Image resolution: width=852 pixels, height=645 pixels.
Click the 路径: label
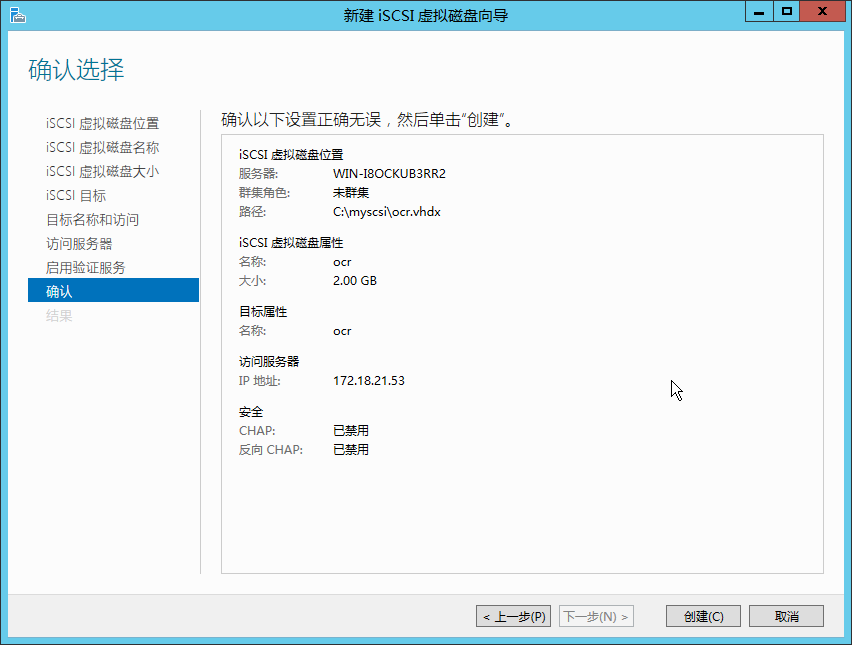(252, 212)
